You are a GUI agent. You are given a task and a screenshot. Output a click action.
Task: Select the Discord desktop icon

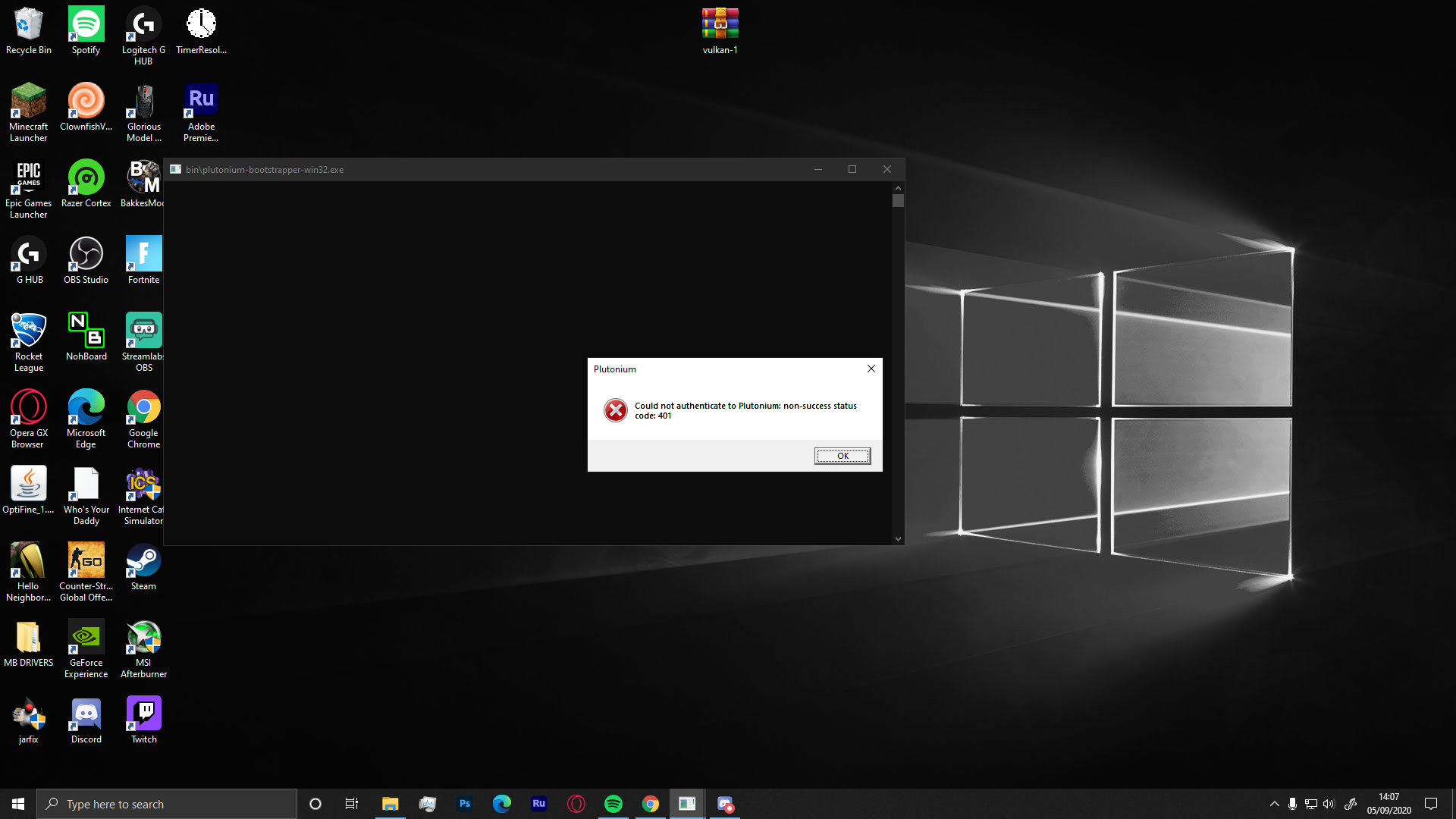tap(86, 720)
